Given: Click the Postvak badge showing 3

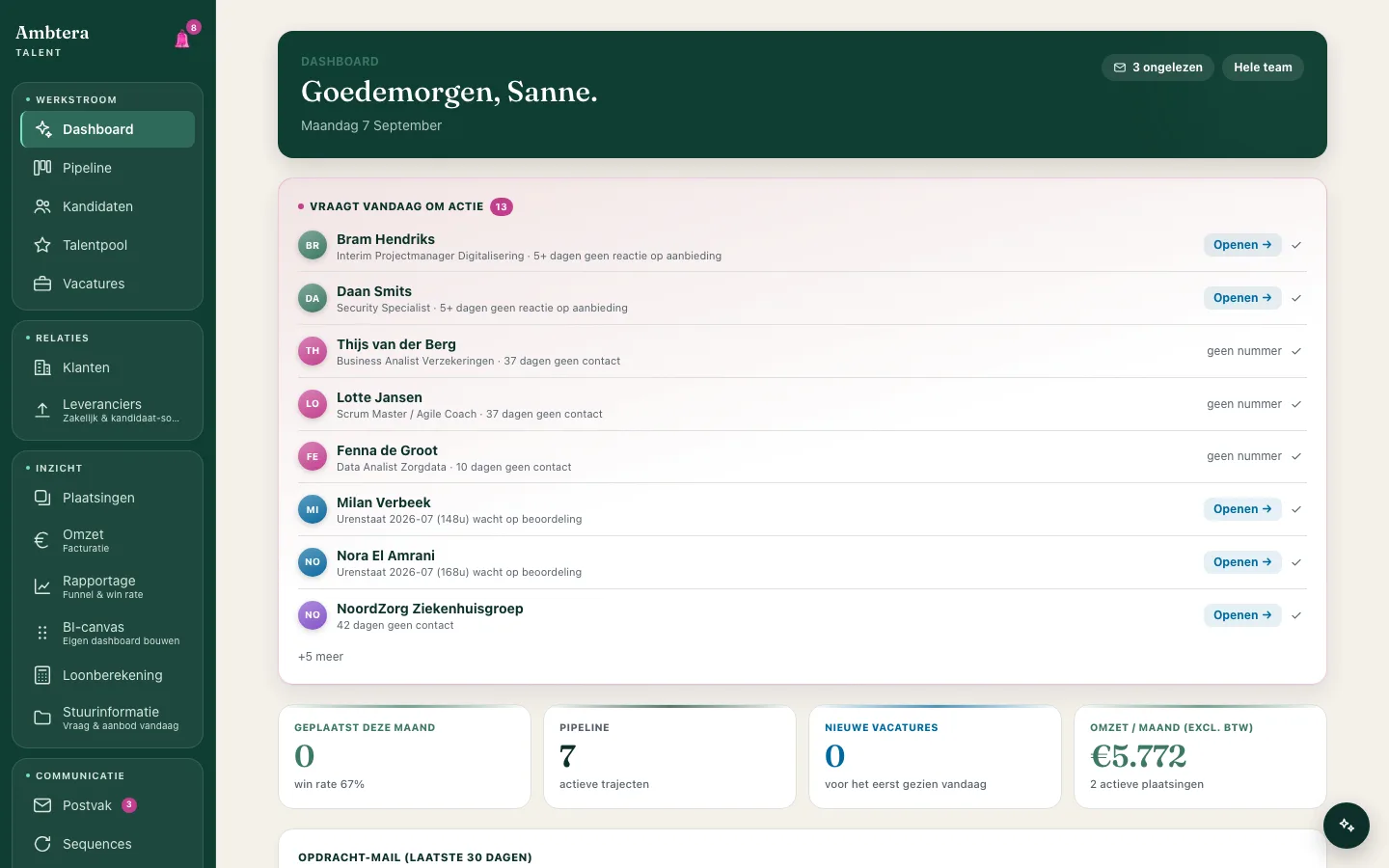Looking at the screenshot, I should click(129, 805).
